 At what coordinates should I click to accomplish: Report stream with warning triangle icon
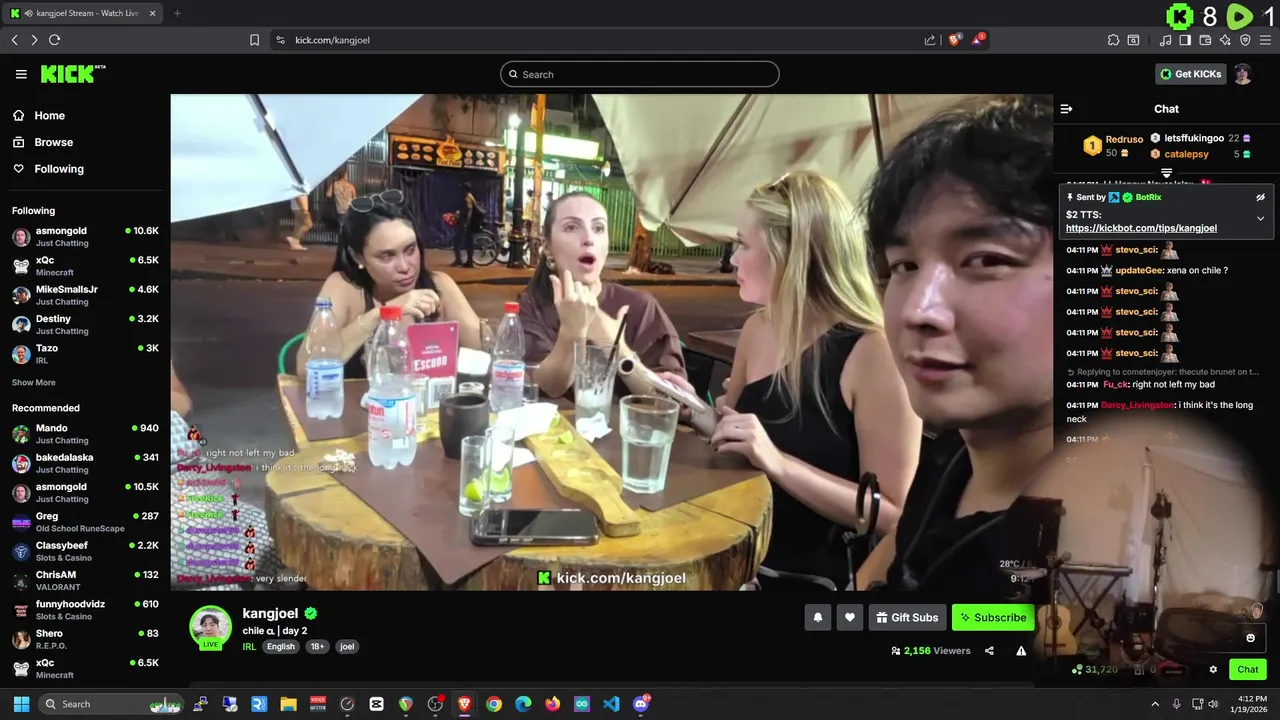(1021, 651)
